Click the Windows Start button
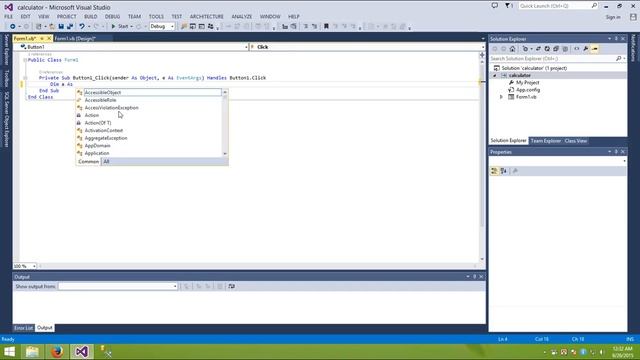Viewport: 640px width, 360px height. coord(9,351)
